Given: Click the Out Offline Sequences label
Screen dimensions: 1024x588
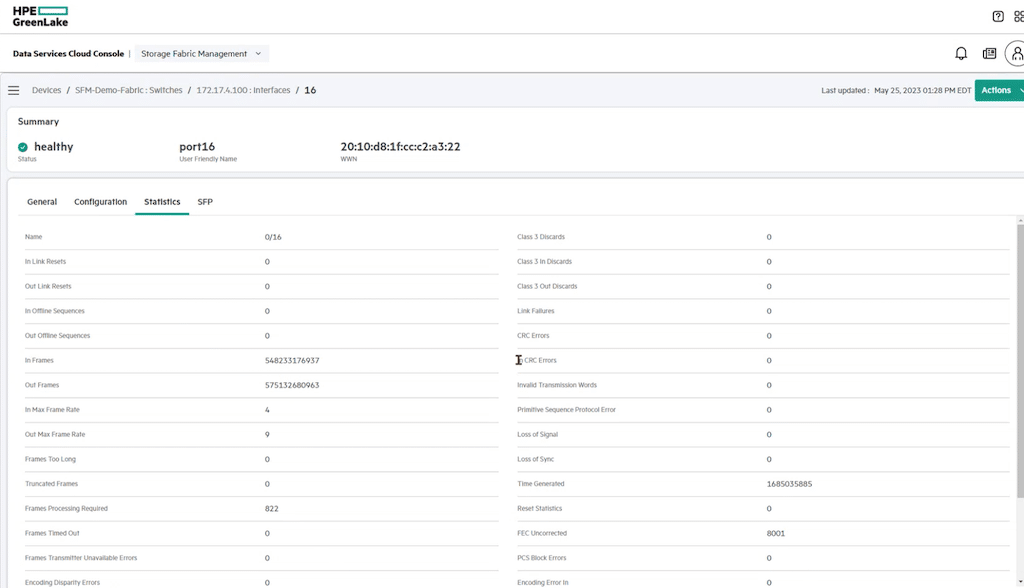Looking at the screenshot, I should (x=57, y=336).
